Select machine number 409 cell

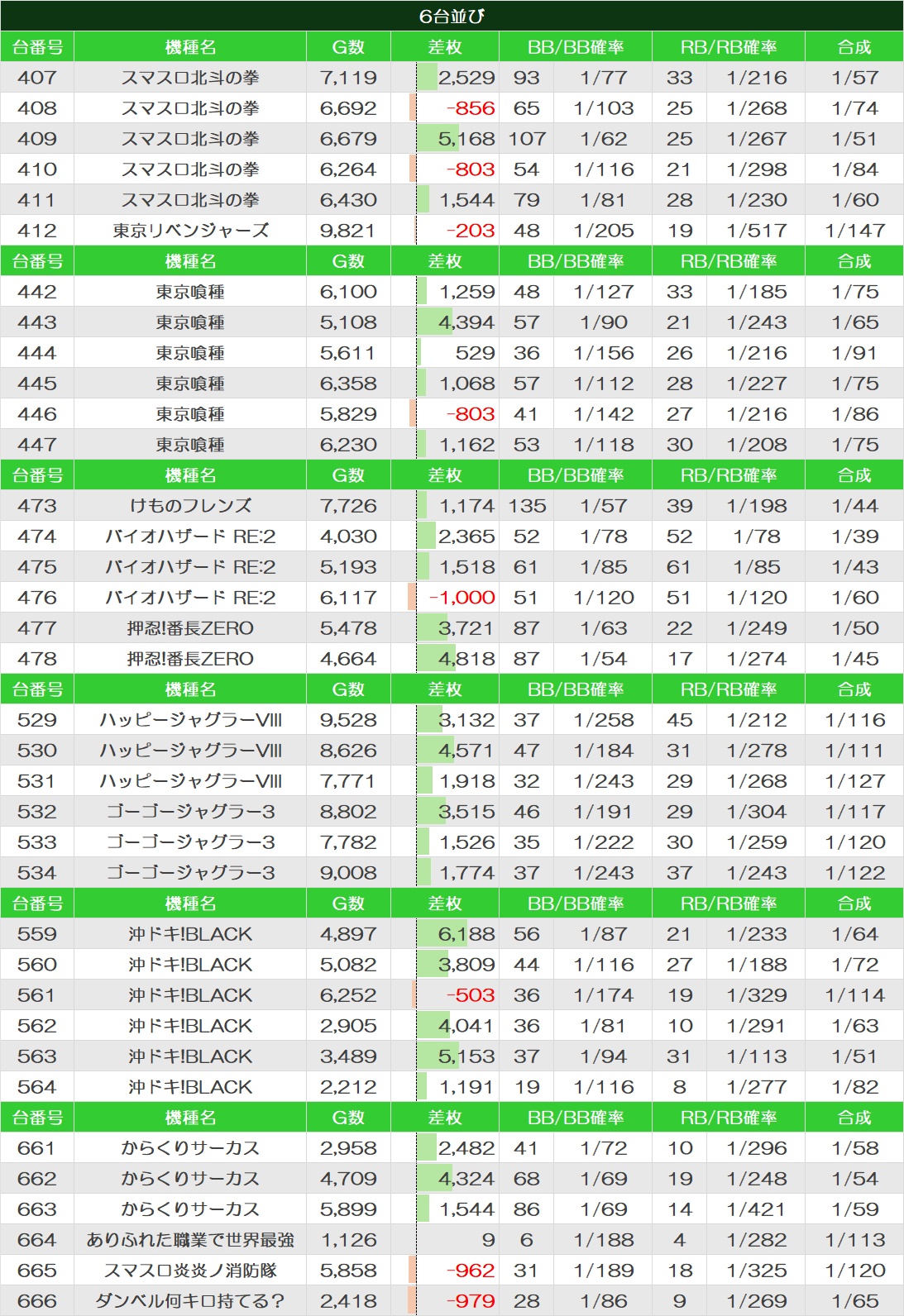click(x=37, y=139)
